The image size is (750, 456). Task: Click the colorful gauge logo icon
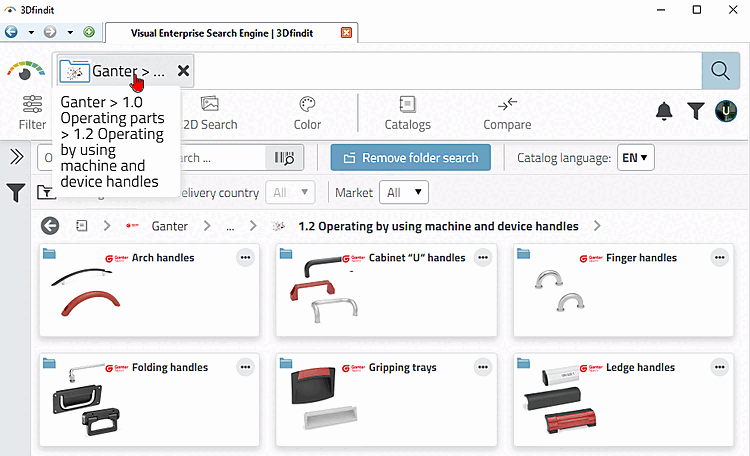pyautogui.click(x=26, y=70)
